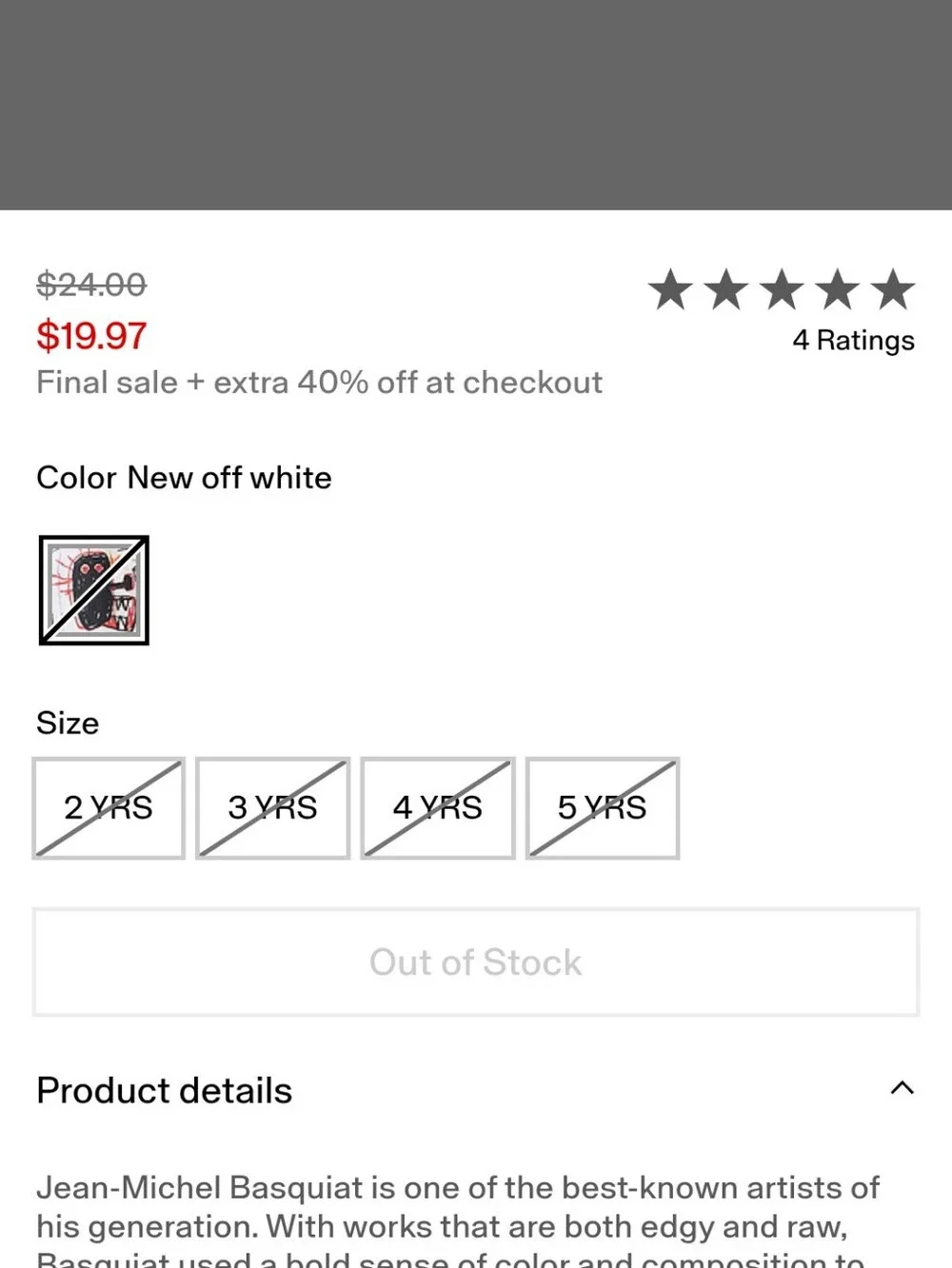Click the Out of Stock button
952x1268 pixels.
[x=476, y=962]
